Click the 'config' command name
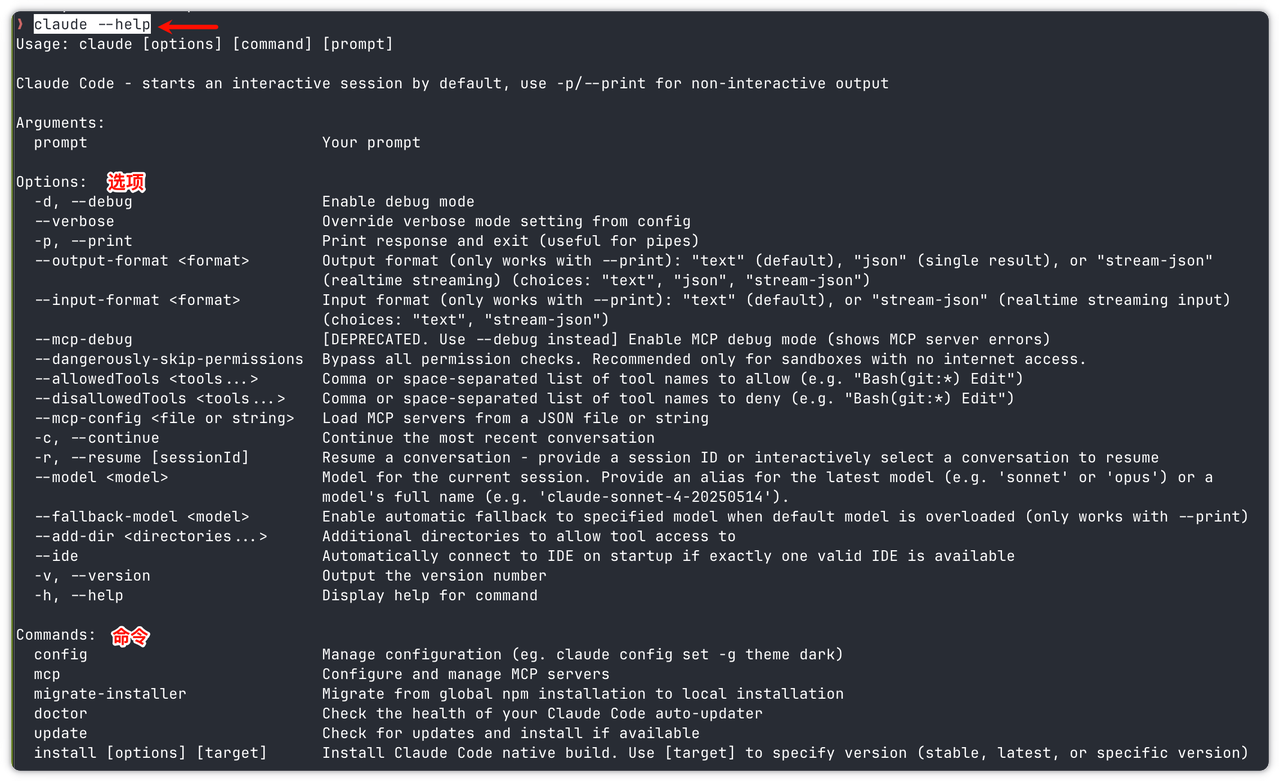Screen dimensions: 1280x782 (60, 655)
